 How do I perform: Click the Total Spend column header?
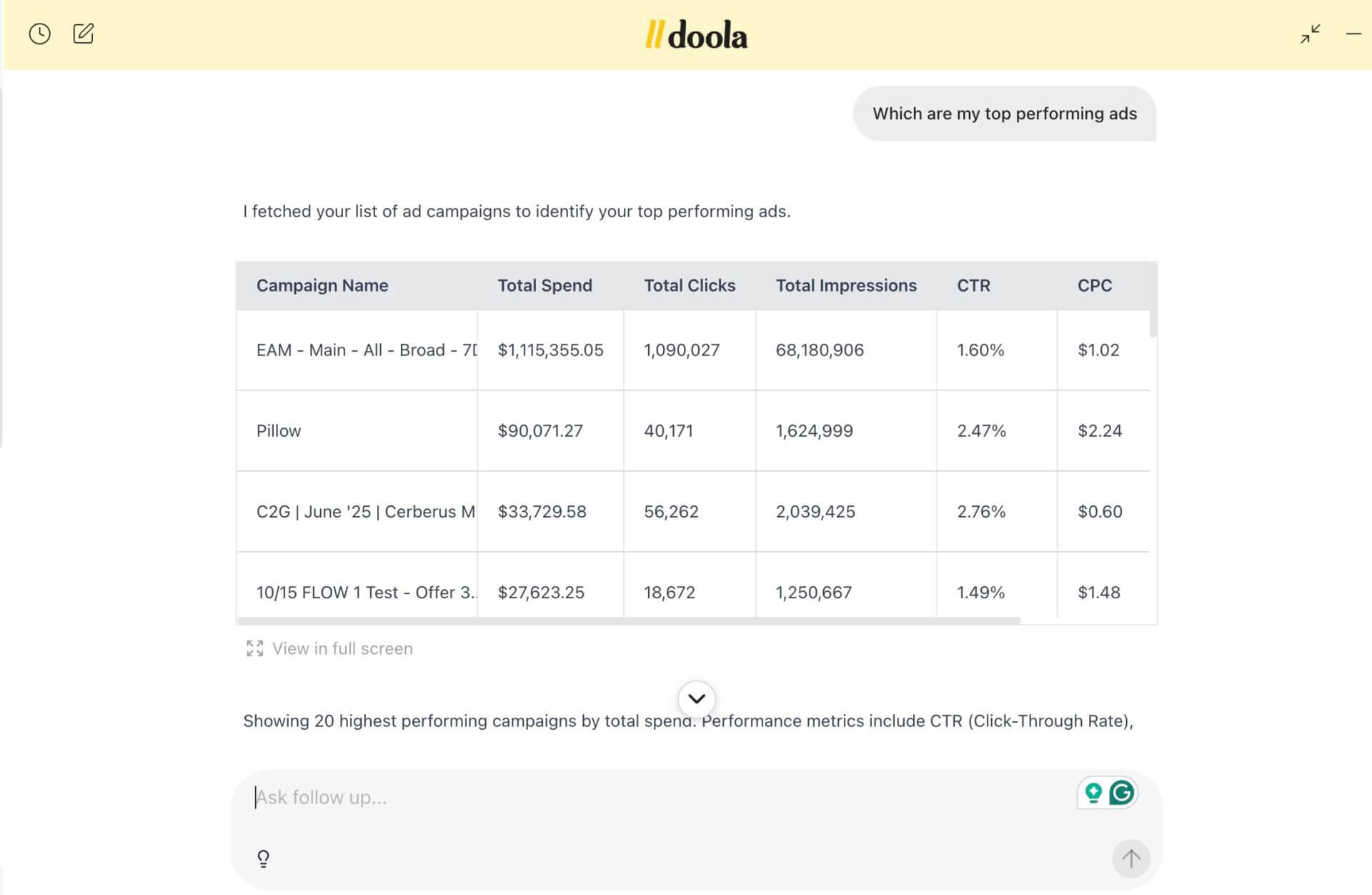coord(545,285)
